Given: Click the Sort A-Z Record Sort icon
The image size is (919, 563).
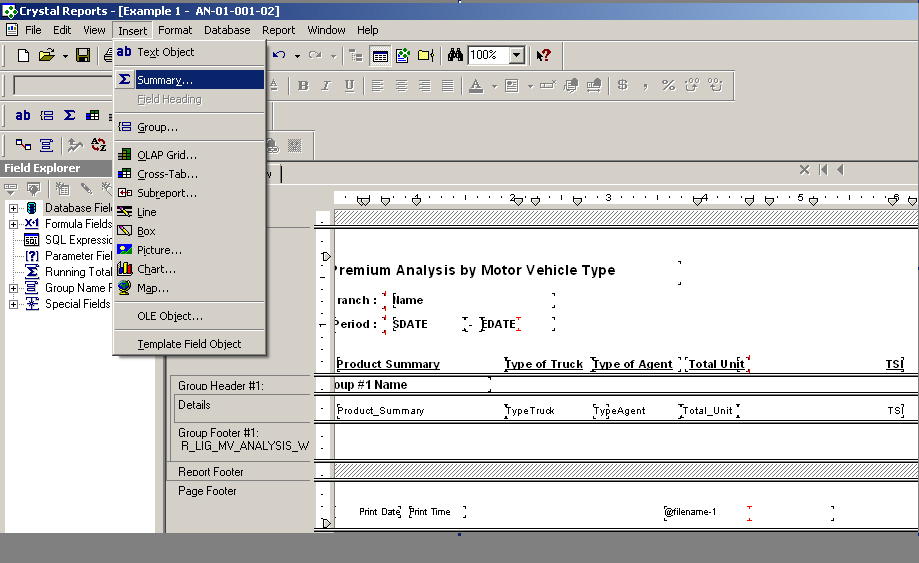Looking at the screenshot, I should (98, 144).
